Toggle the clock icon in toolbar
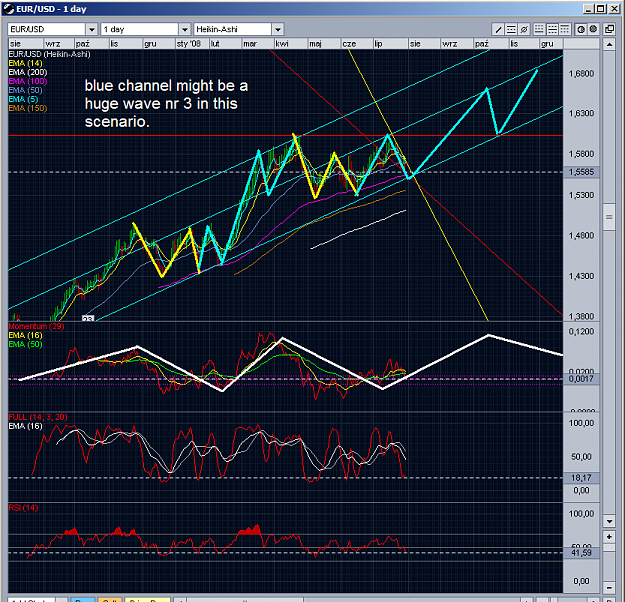 click(581, 29)
